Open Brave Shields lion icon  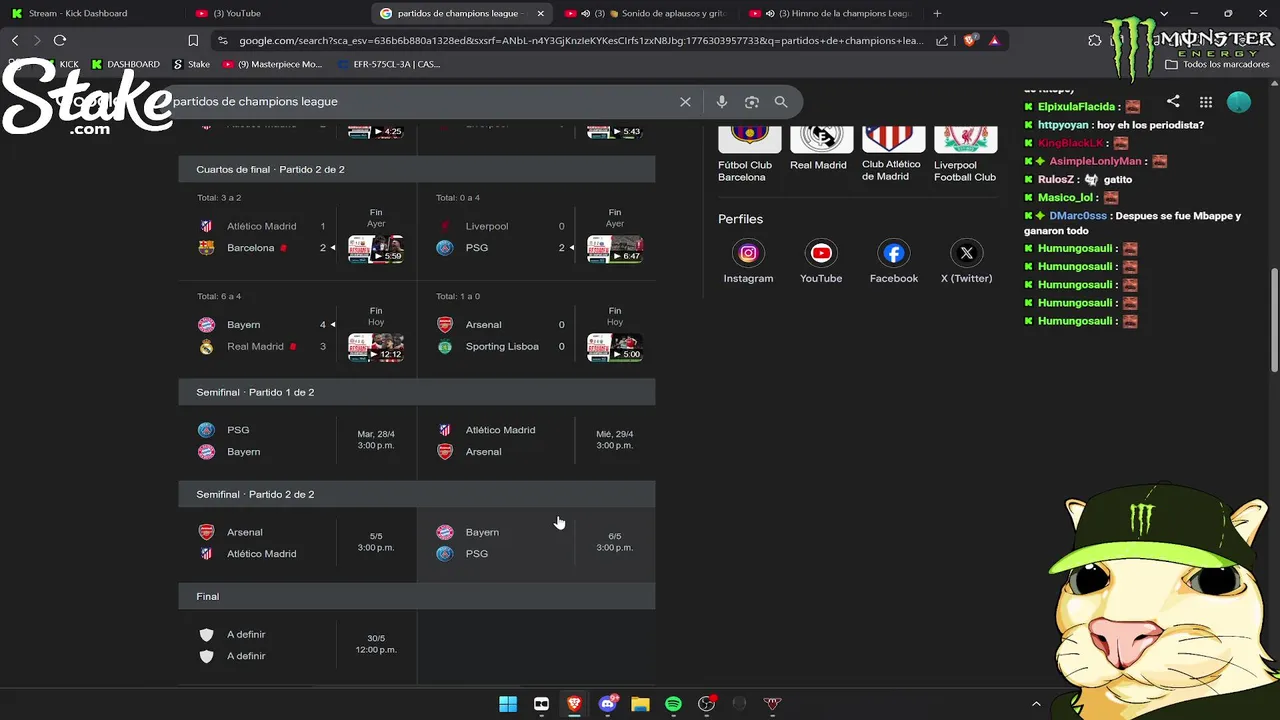pyautogui.click(x=969, y=40)
